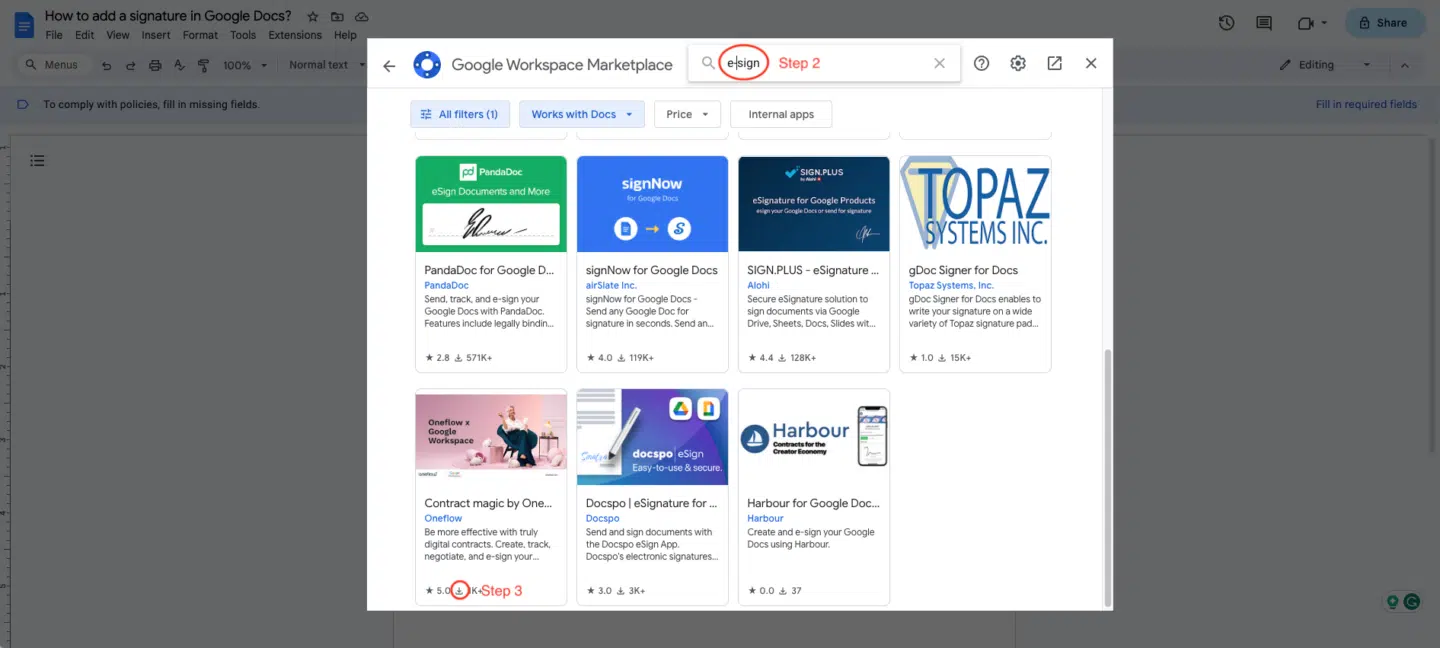Viewport: 1440px width, 648px height.
Task: Click the Grammarly icon in the corner
Action: coord(1412,602)
